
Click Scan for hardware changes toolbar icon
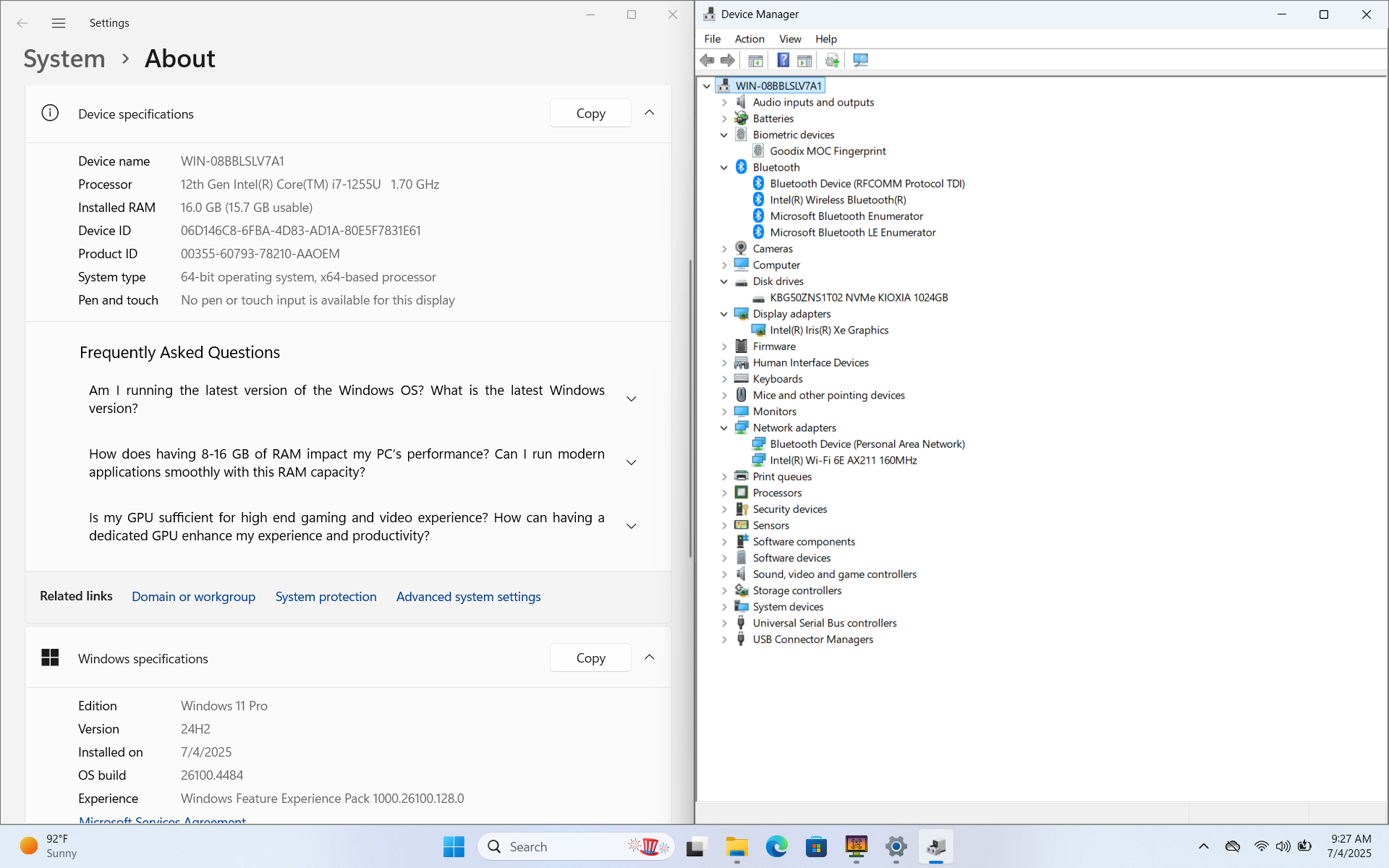[x=860, y=60]
